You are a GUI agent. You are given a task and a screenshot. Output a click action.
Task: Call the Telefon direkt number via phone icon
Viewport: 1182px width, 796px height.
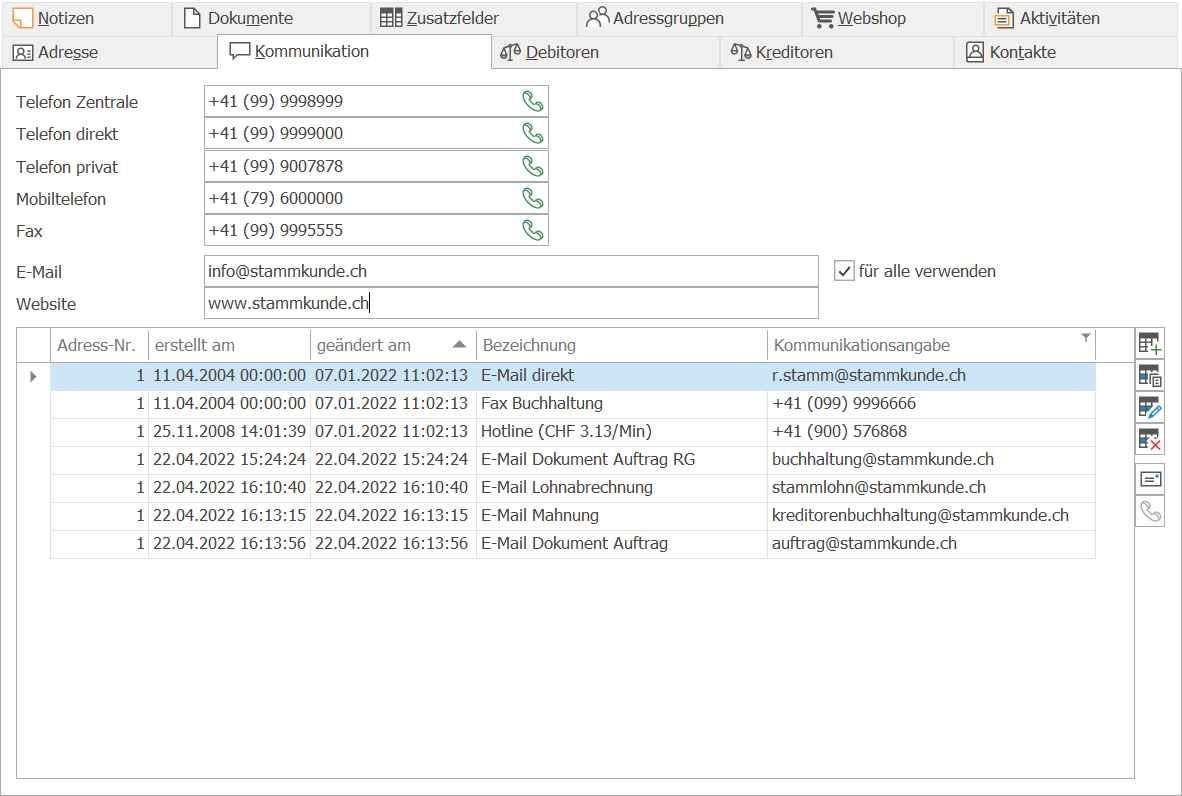tap(532, 133)
